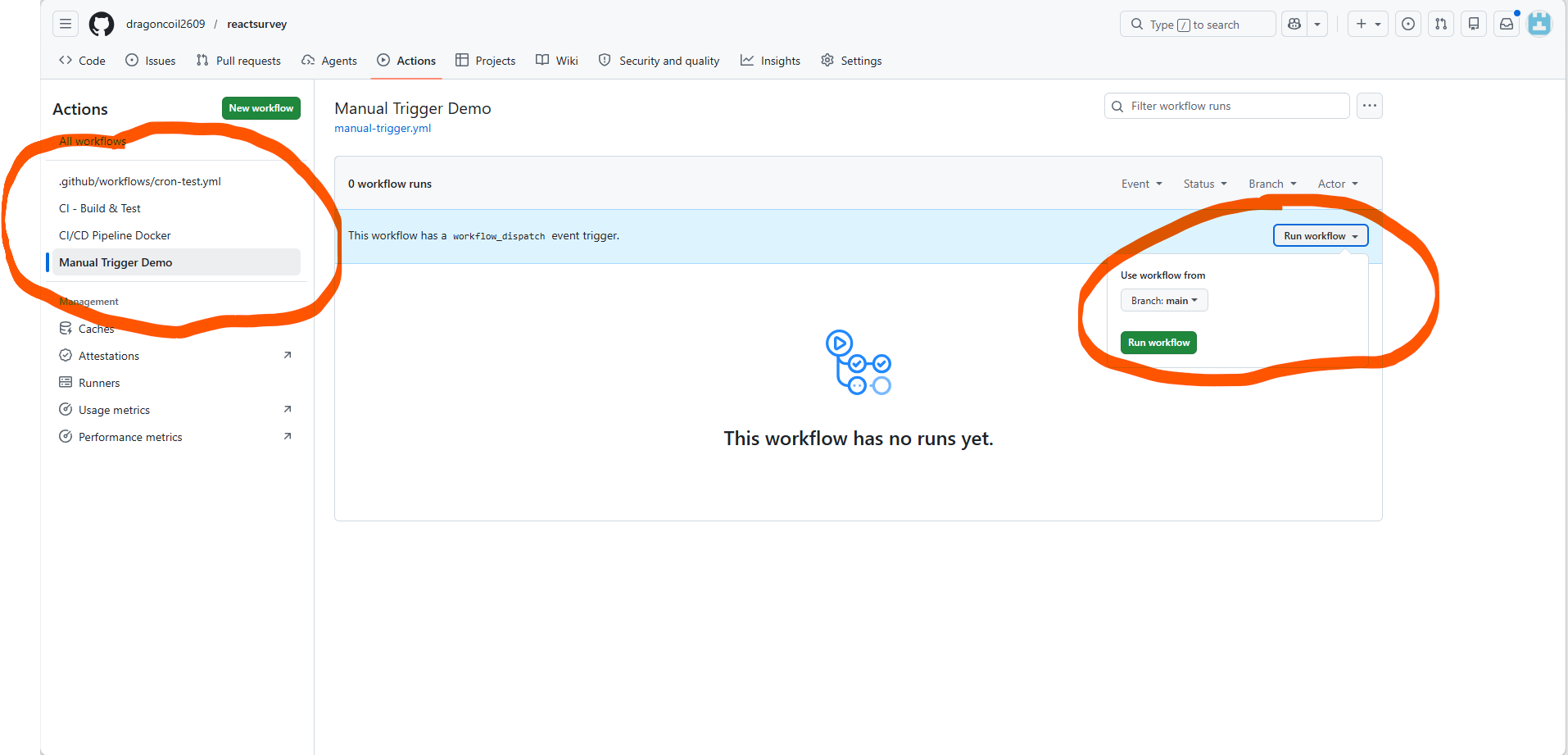Open the notifications inbox

point(1507,24)
